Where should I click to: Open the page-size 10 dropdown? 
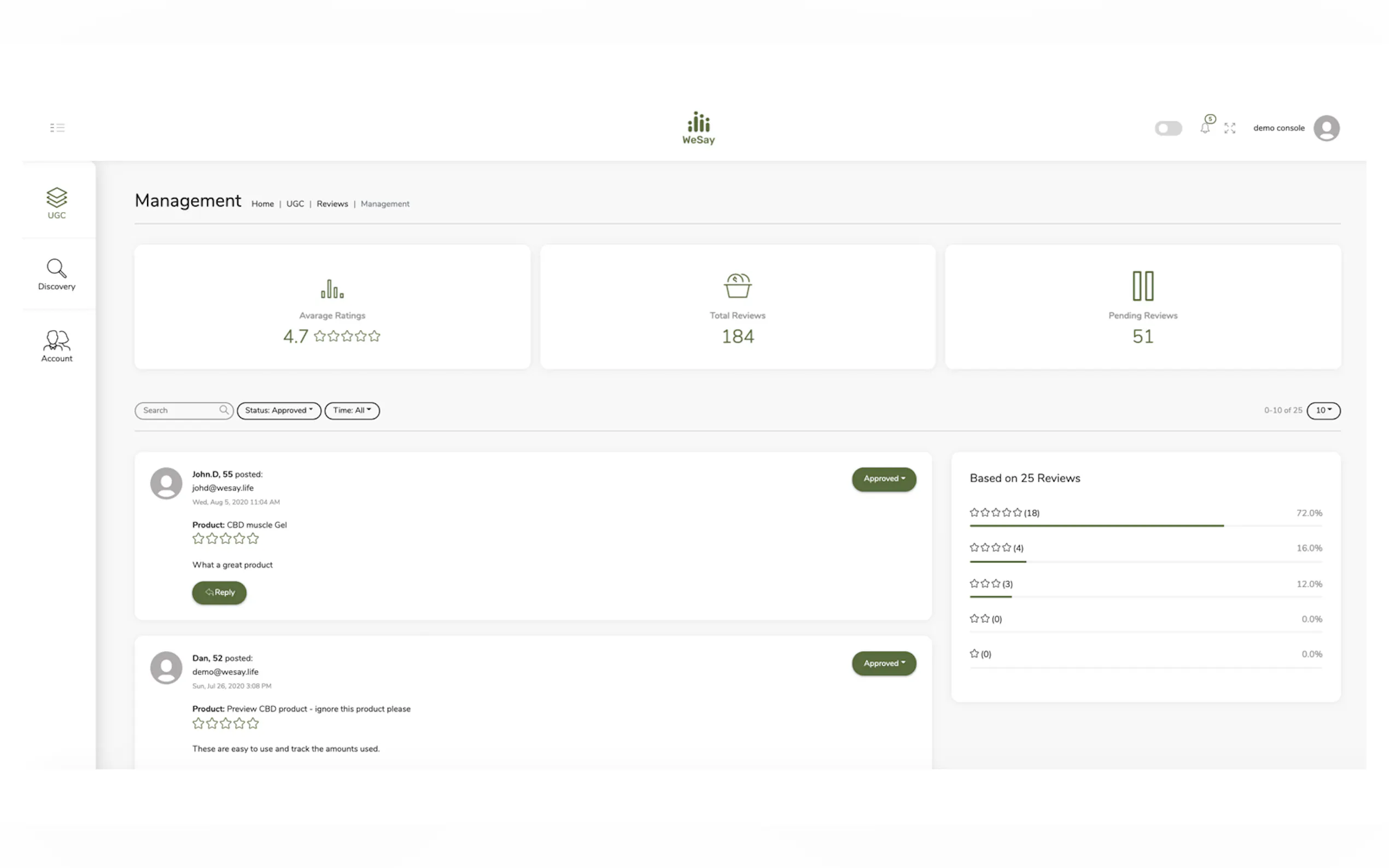point(1323,410)
